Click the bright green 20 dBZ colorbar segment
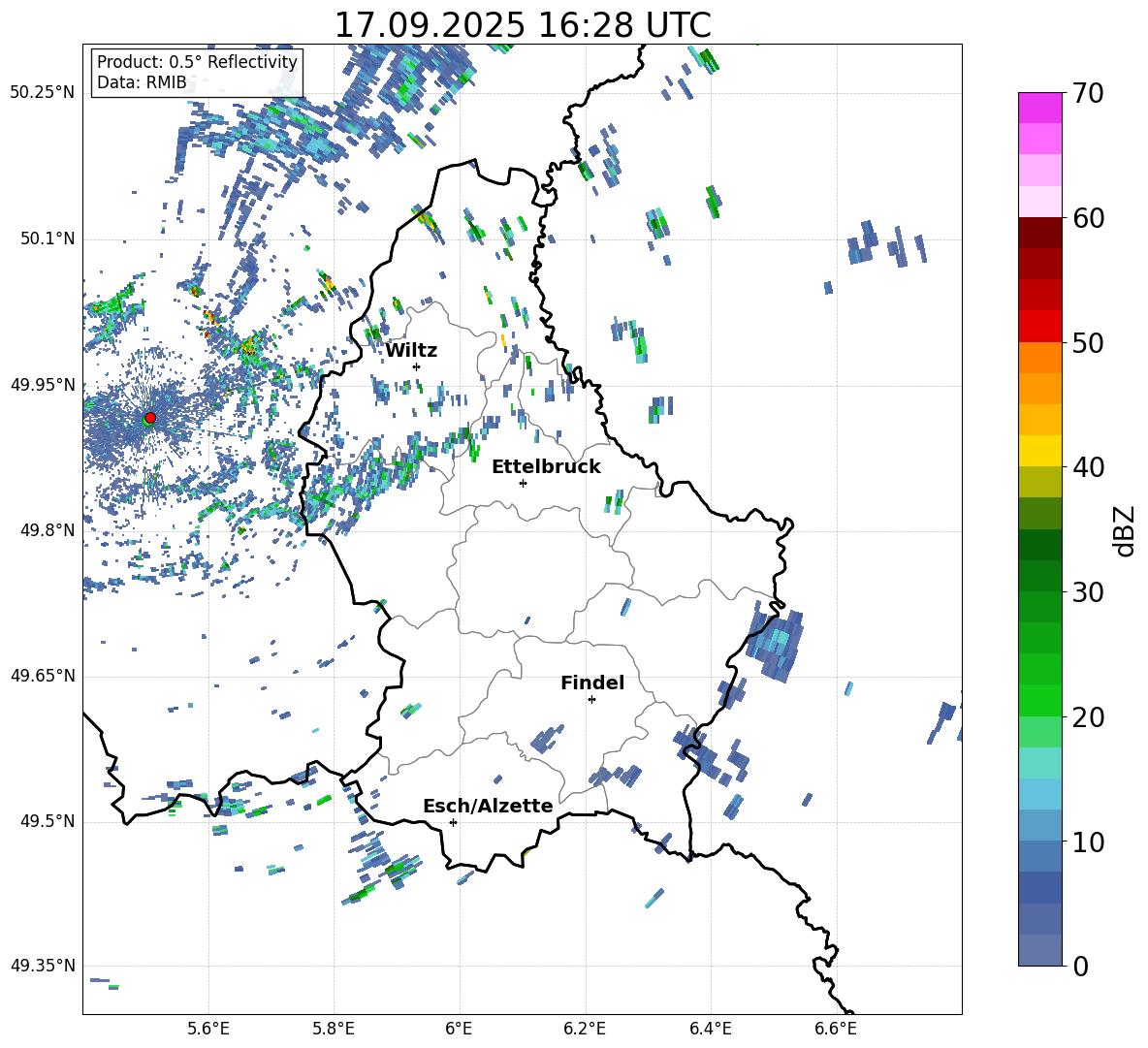Viewport: 1148px width, 1048px height. tap(1039, 700)
